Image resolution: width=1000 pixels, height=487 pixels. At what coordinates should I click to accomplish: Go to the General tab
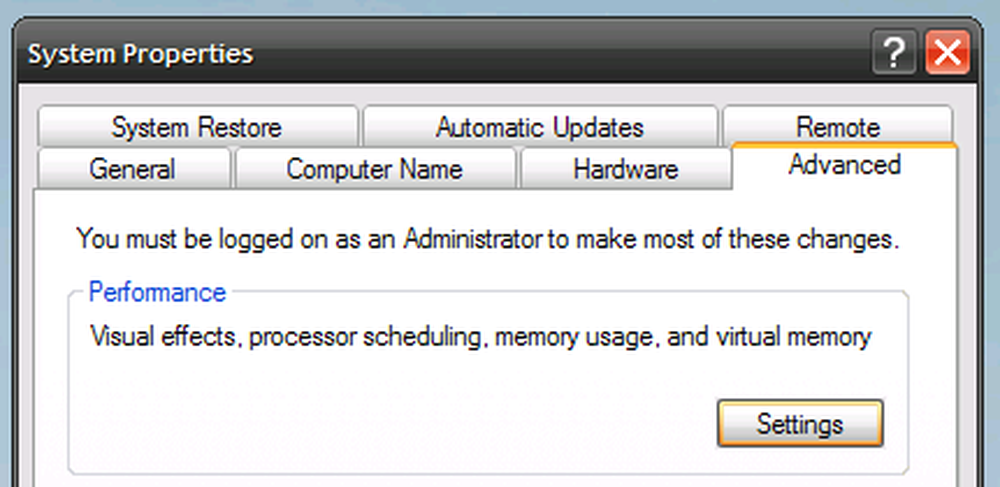click(132, 169)
